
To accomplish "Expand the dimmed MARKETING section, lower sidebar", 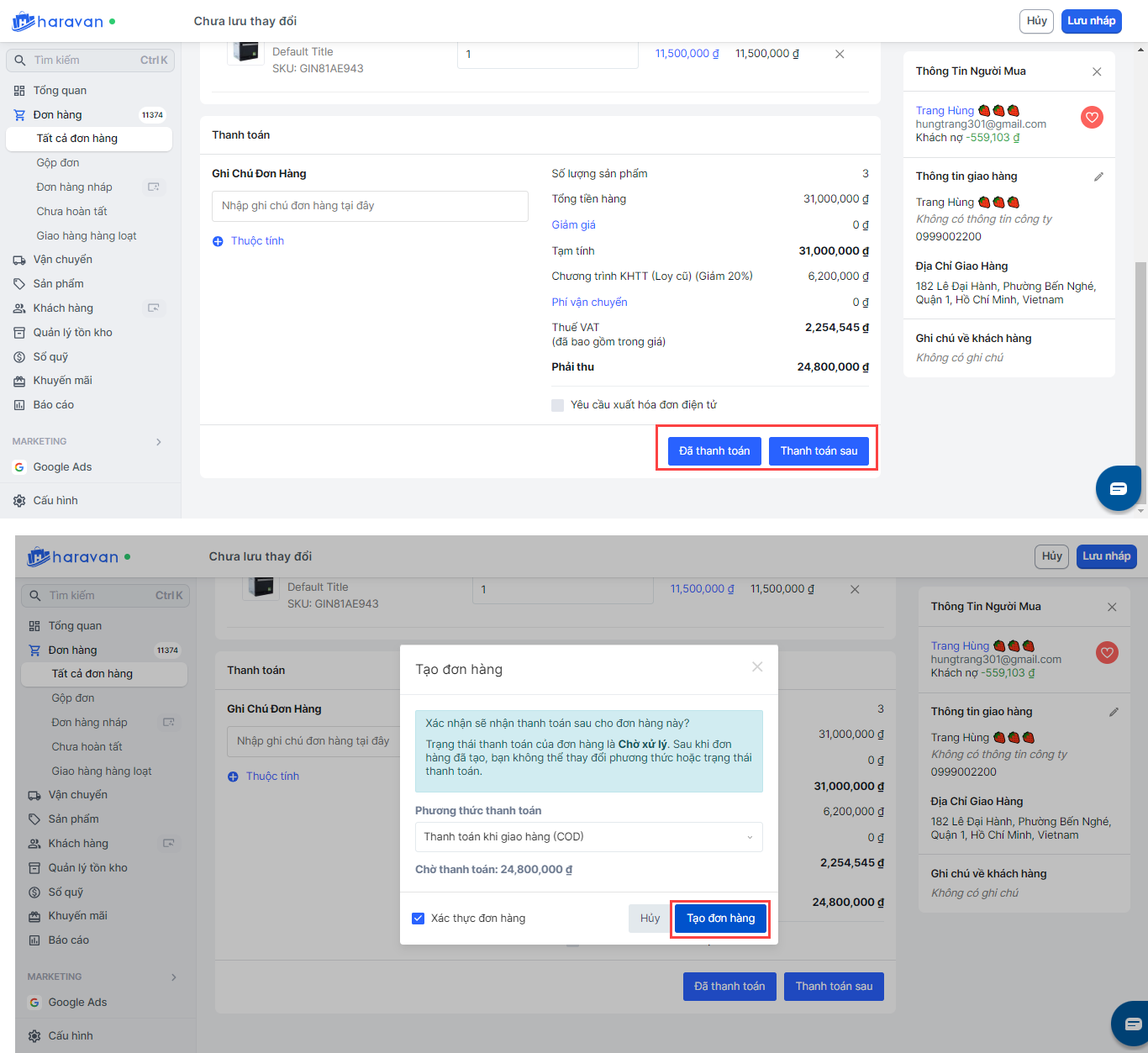I will coord(174,977).
